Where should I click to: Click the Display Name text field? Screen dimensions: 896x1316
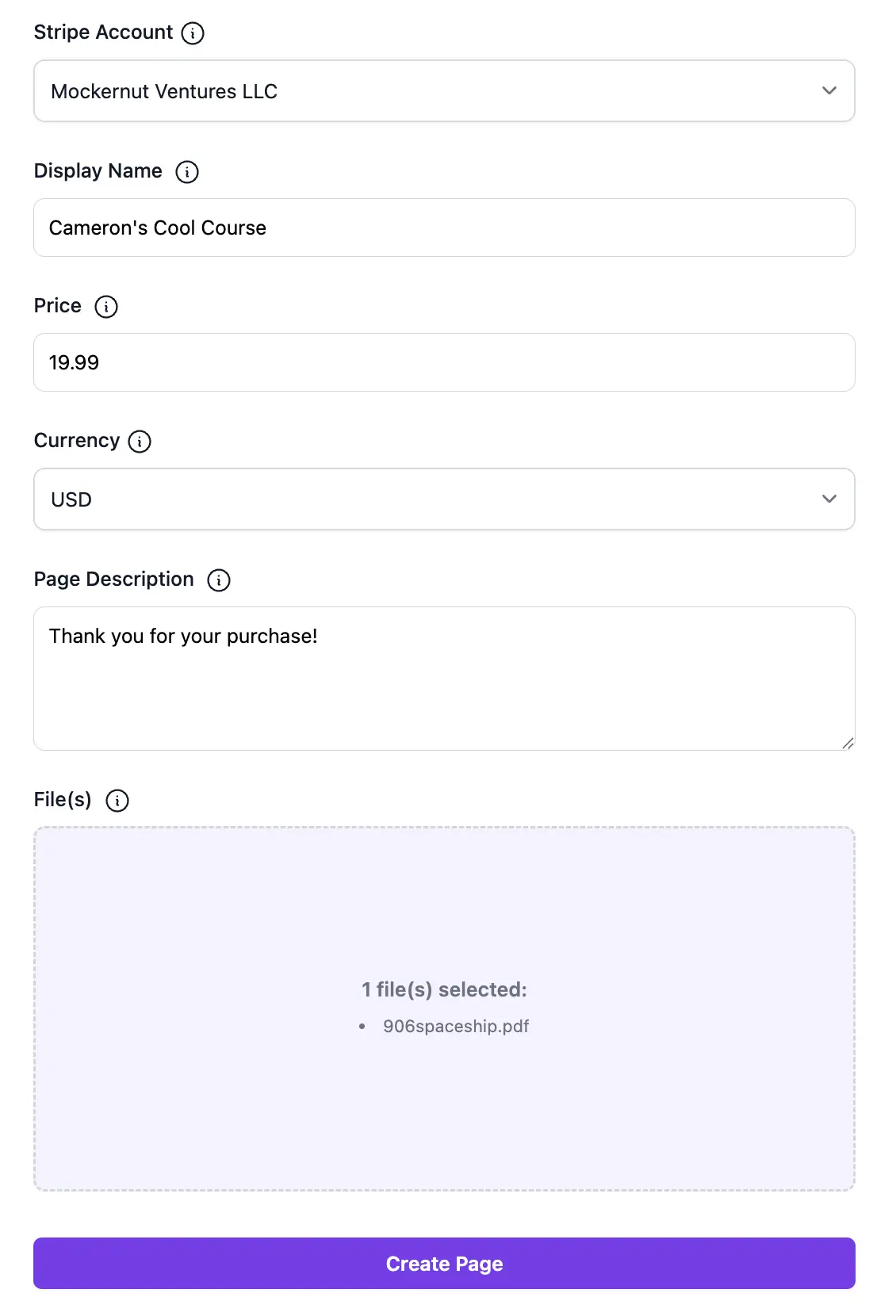444,228
